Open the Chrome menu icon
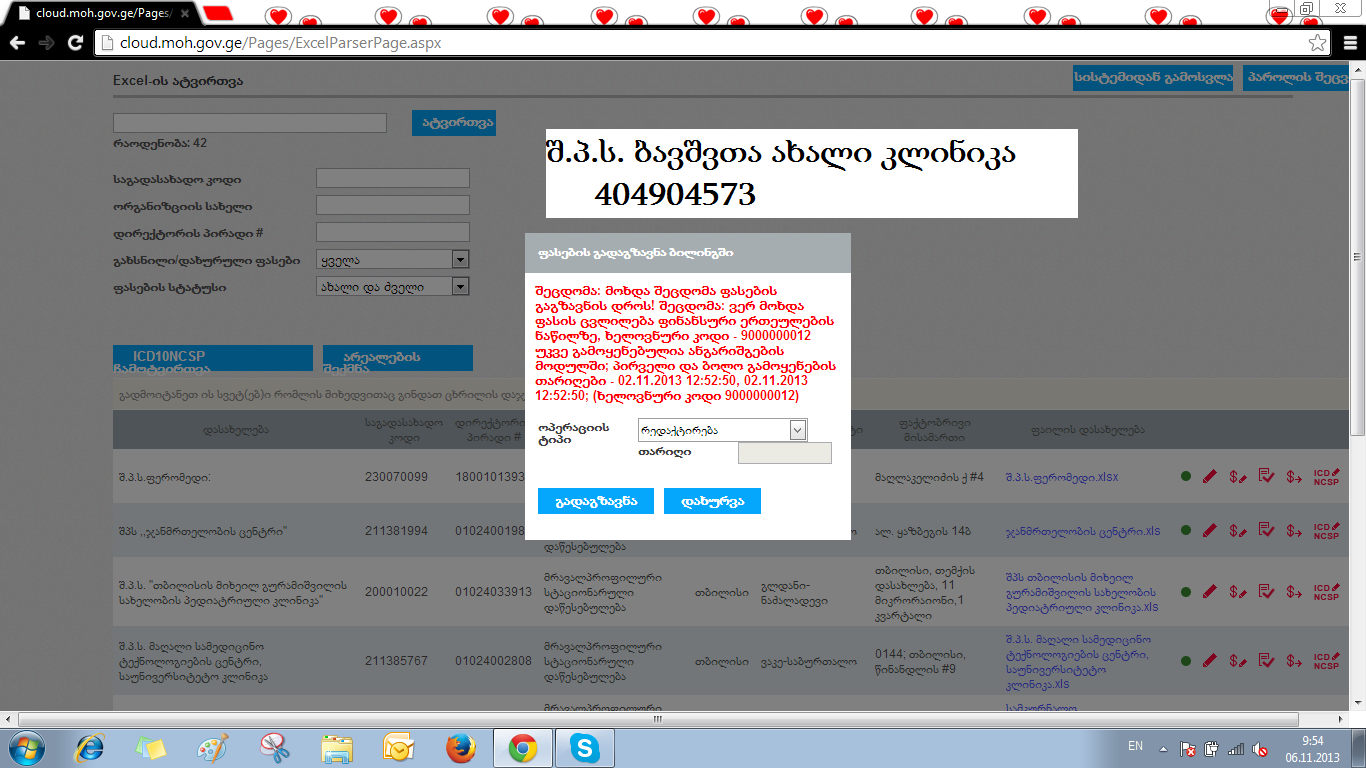The width and height of the screenshot is (1366, 768). pos(1349,43)
